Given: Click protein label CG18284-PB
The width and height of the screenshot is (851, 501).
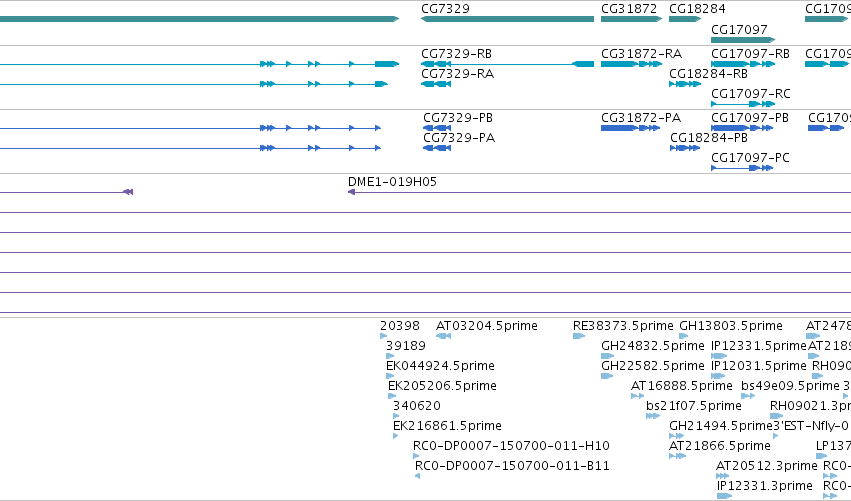Looking at the screenshot, I should coord(709,138).
